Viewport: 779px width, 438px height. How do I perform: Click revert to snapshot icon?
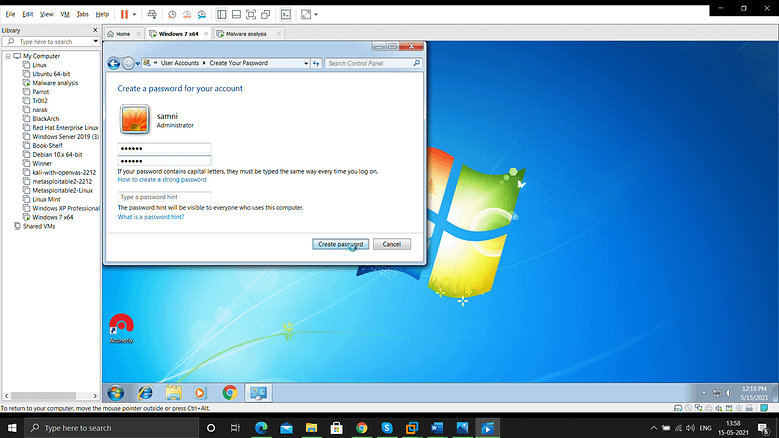(187, 14)
